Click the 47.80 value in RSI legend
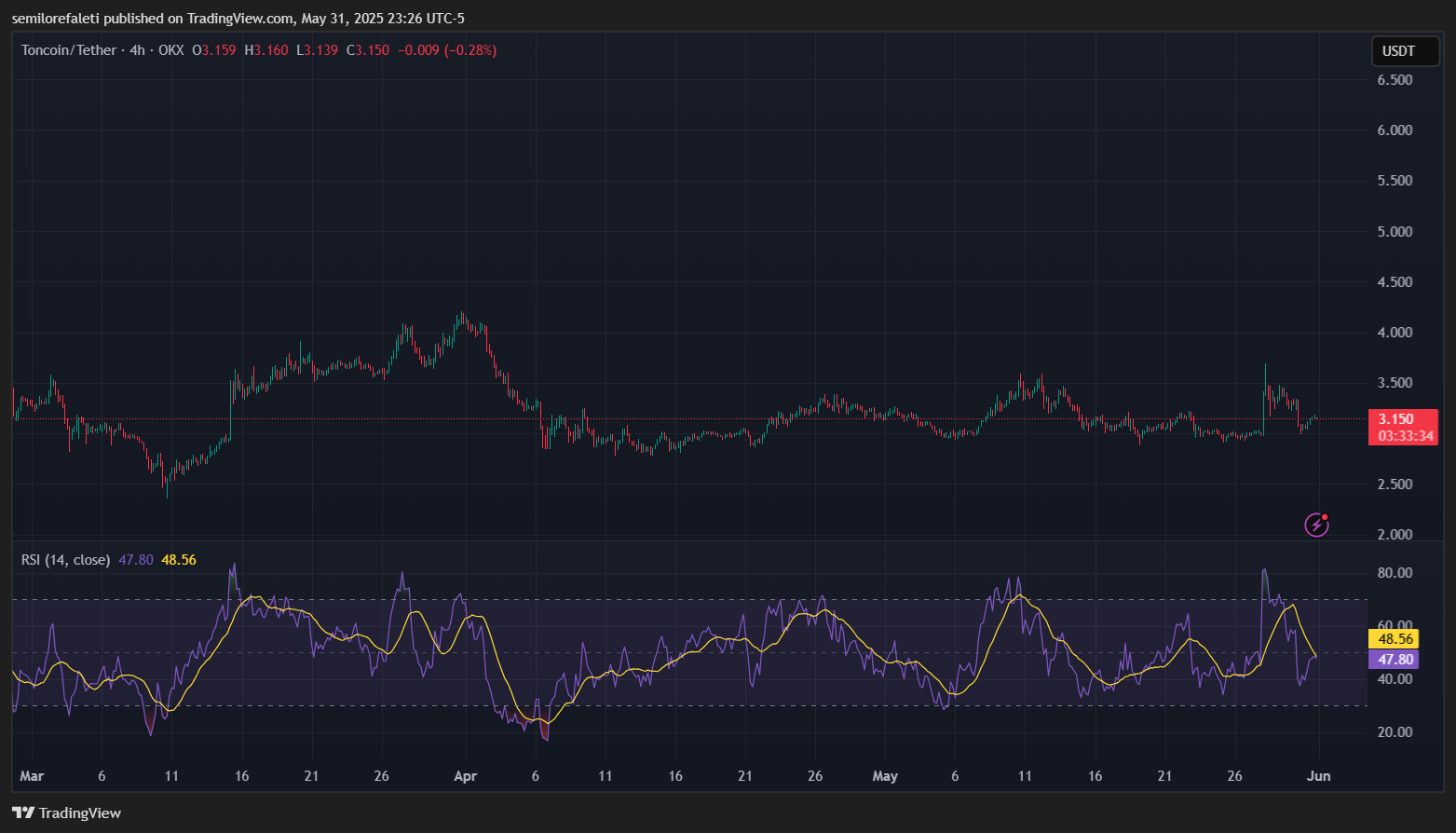 [x=136, y=560]
